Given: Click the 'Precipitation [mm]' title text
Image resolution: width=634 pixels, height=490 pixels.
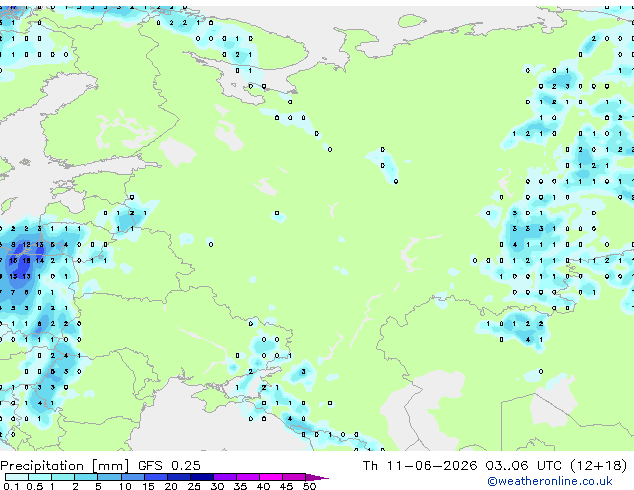Looking at the screenshot, I should point(65,466).
